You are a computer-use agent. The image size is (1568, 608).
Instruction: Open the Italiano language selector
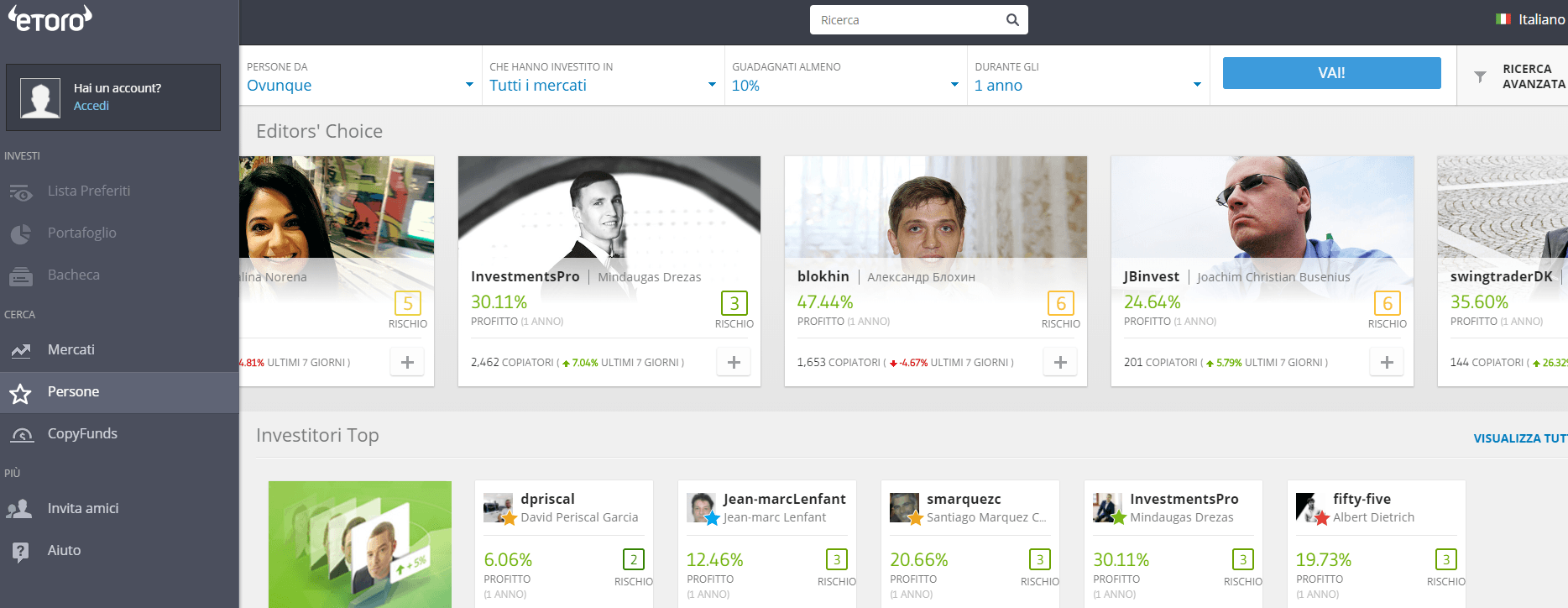[x=1531, y=19]
